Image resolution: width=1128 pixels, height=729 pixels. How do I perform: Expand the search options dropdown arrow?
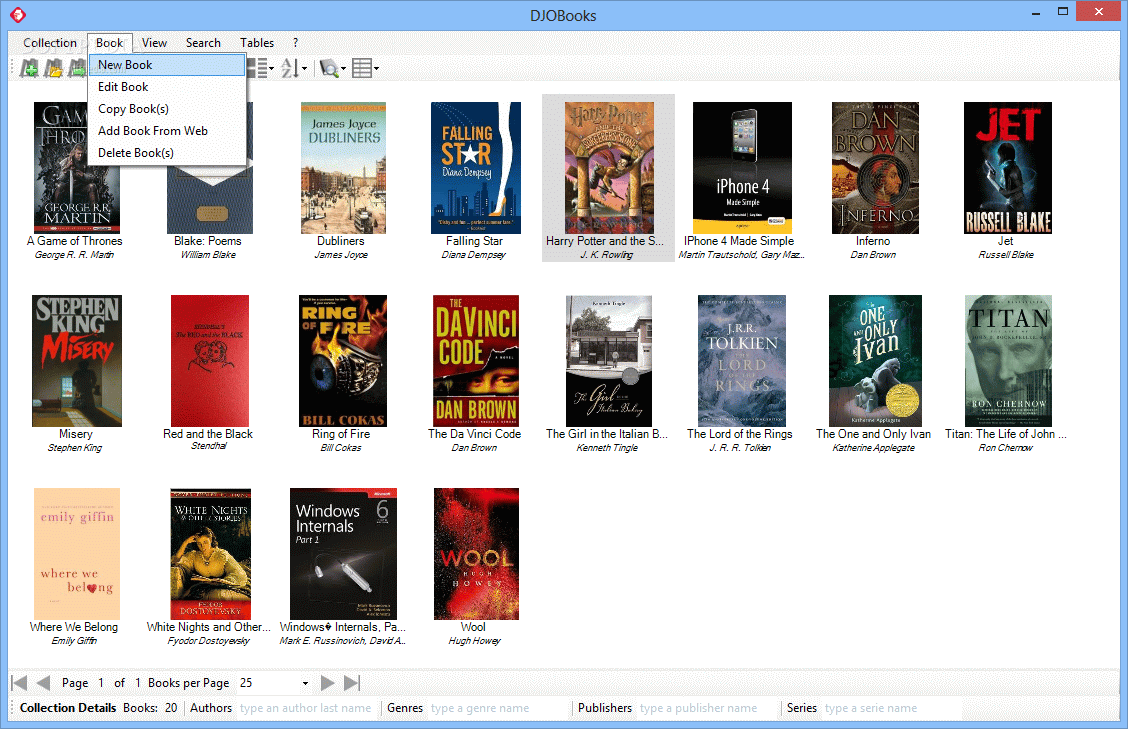[343, 69]
